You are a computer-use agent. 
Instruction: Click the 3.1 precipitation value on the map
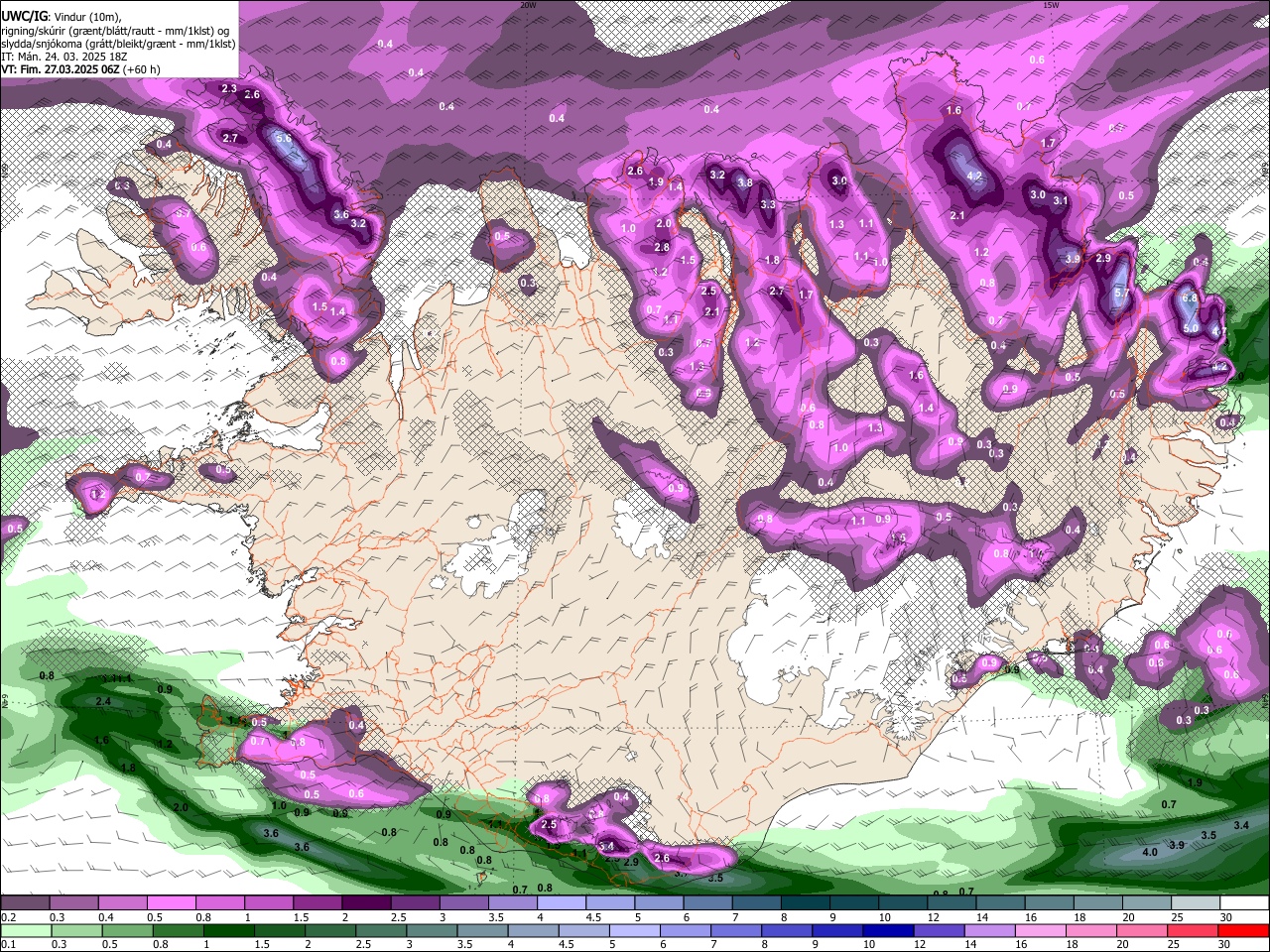1061,201
